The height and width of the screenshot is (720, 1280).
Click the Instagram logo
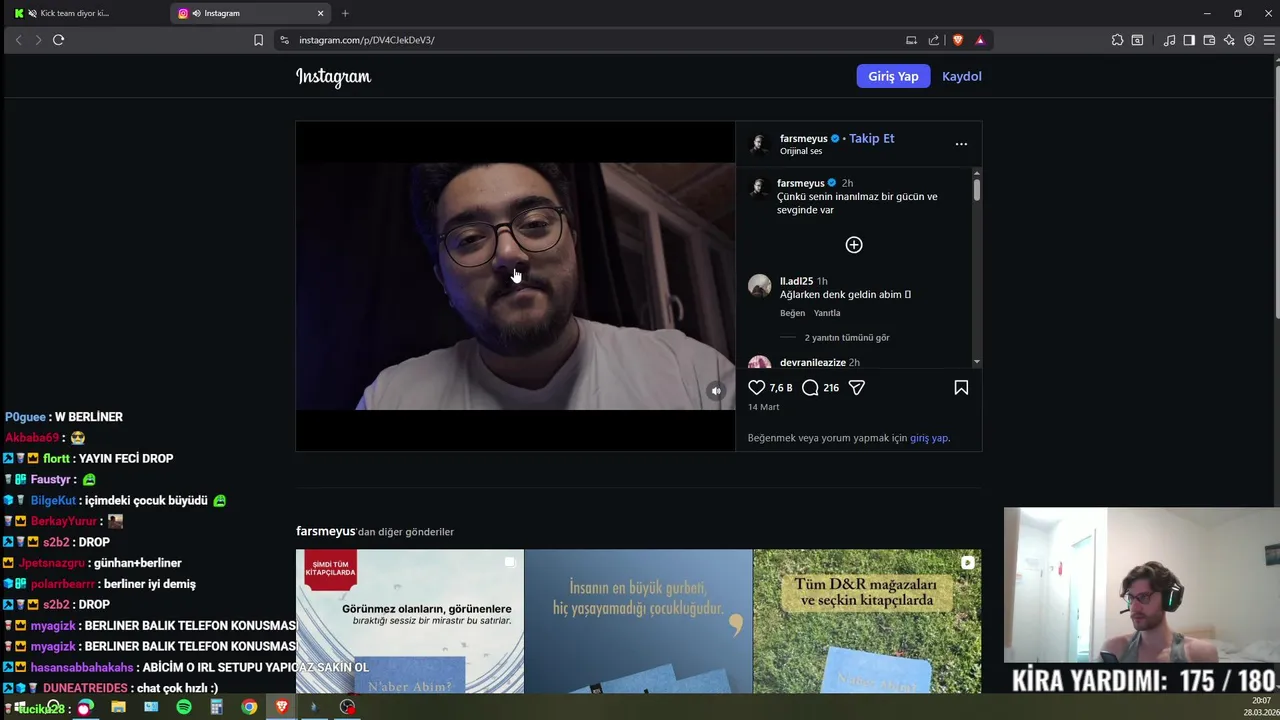tap(333, 77)
